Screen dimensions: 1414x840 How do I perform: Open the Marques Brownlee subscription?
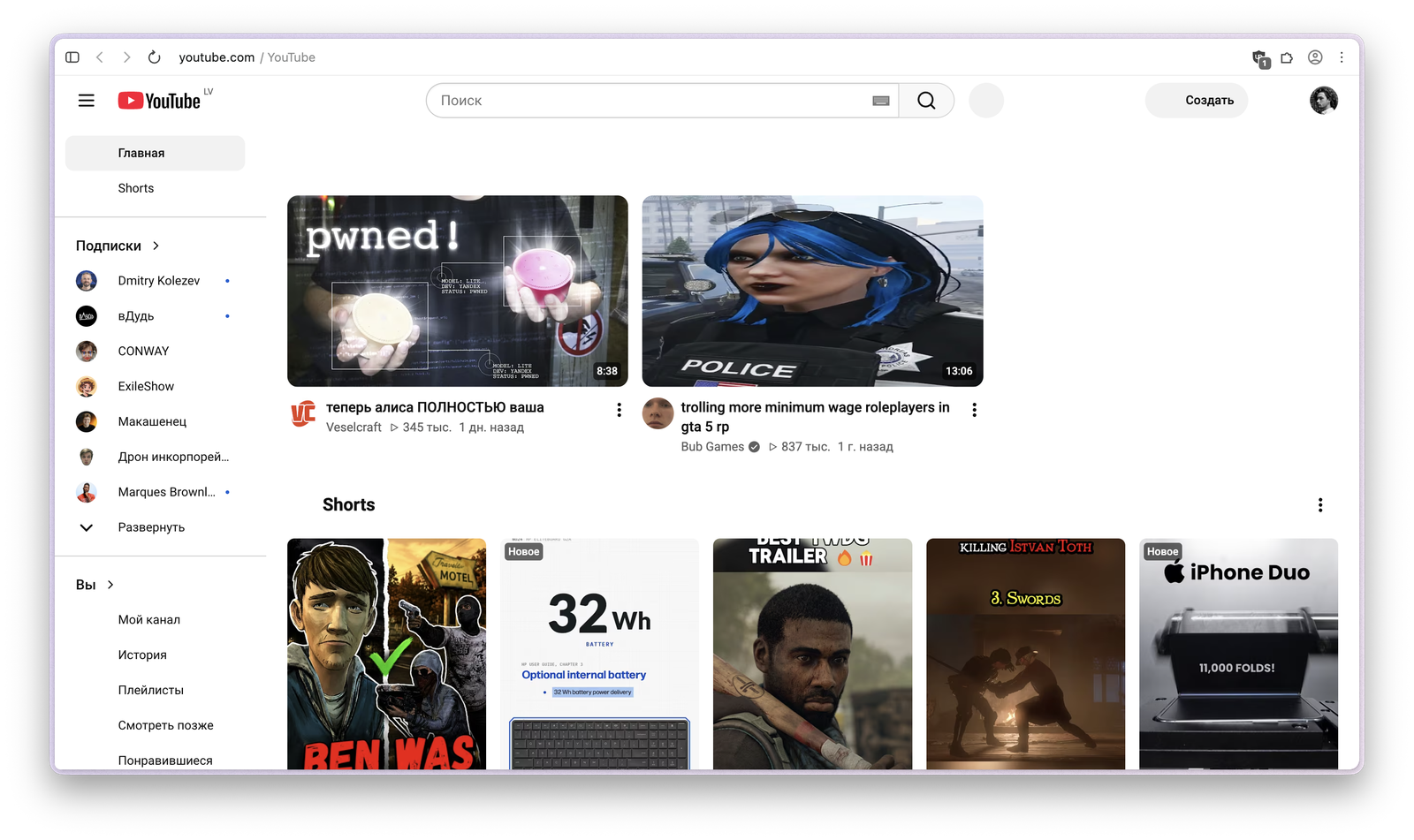[x=155, y=492]
